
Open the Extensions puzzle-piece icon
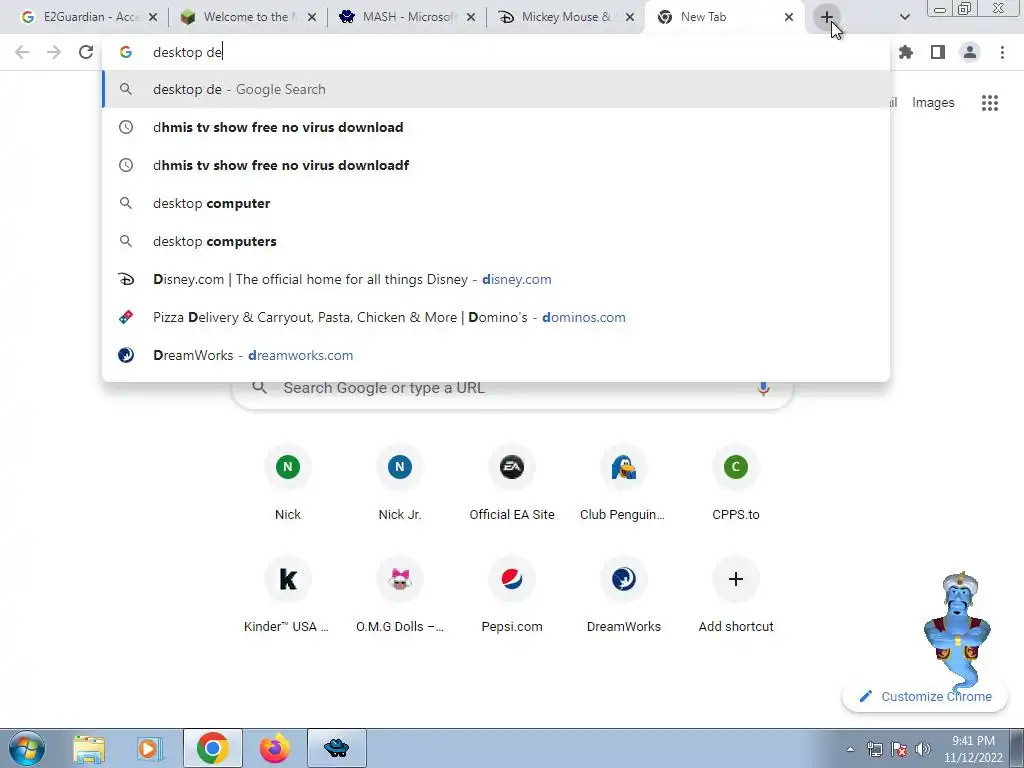tap(906, 52)
